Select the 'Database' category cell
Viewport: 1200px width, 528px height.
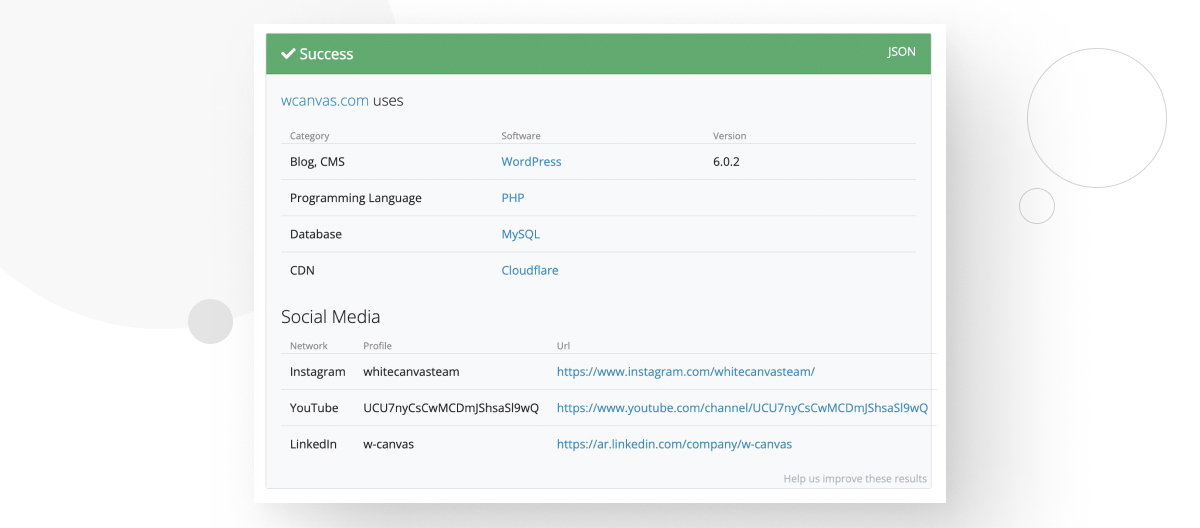[x=316, y=234]
